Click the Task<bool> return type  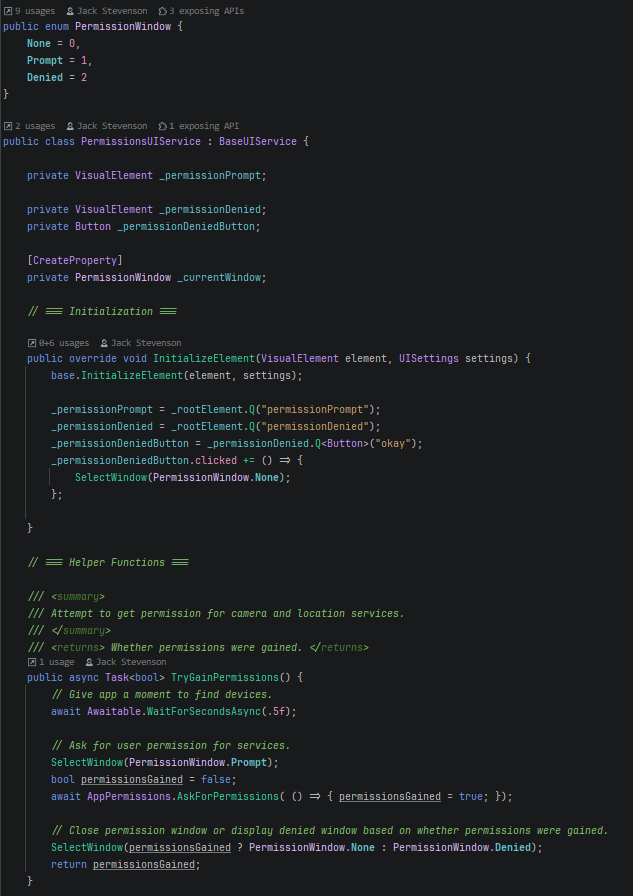click(x=135, y=678)
